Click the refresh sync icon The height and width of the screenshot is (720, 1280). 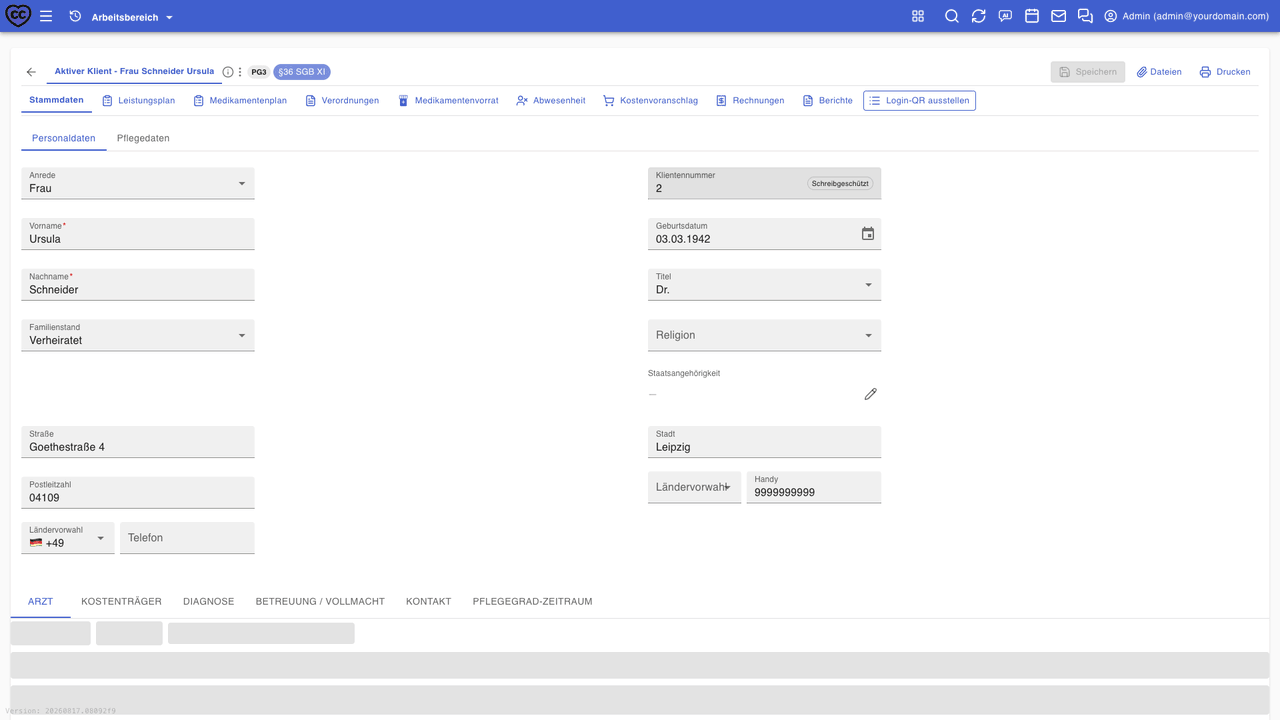pos(979,16)
